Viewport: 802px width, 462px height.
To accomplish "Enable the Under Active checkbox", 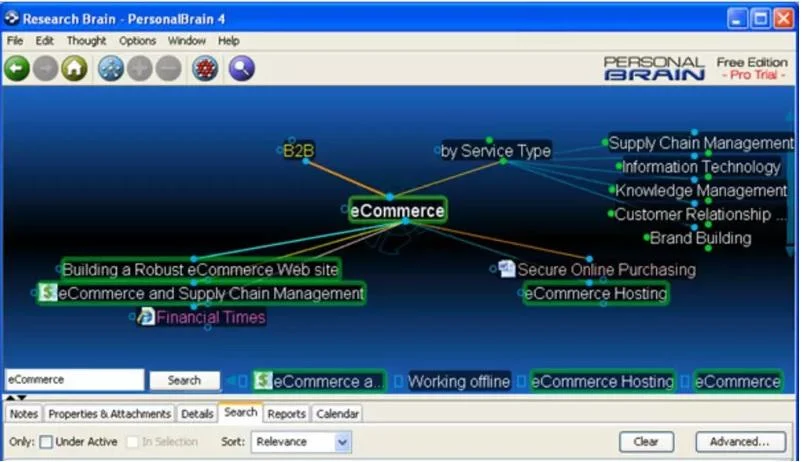I will click(x=46, y=442).
